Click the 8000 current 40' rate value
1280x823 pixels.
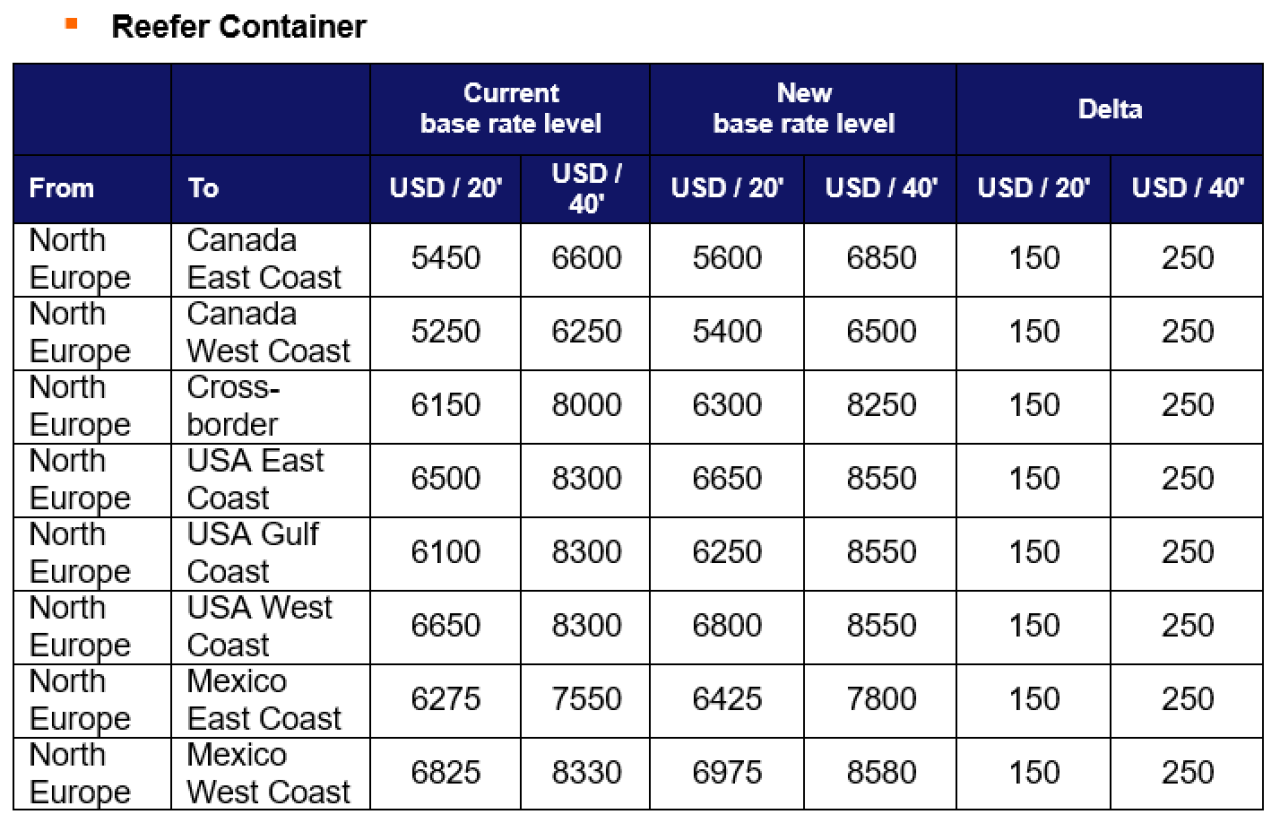pyautogui.click(x=586, y=406)
